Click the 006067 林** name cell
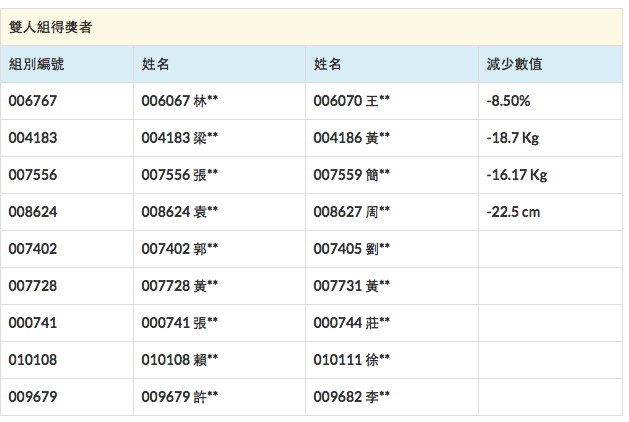The image size is (629, 422). [x=180, y=101]
